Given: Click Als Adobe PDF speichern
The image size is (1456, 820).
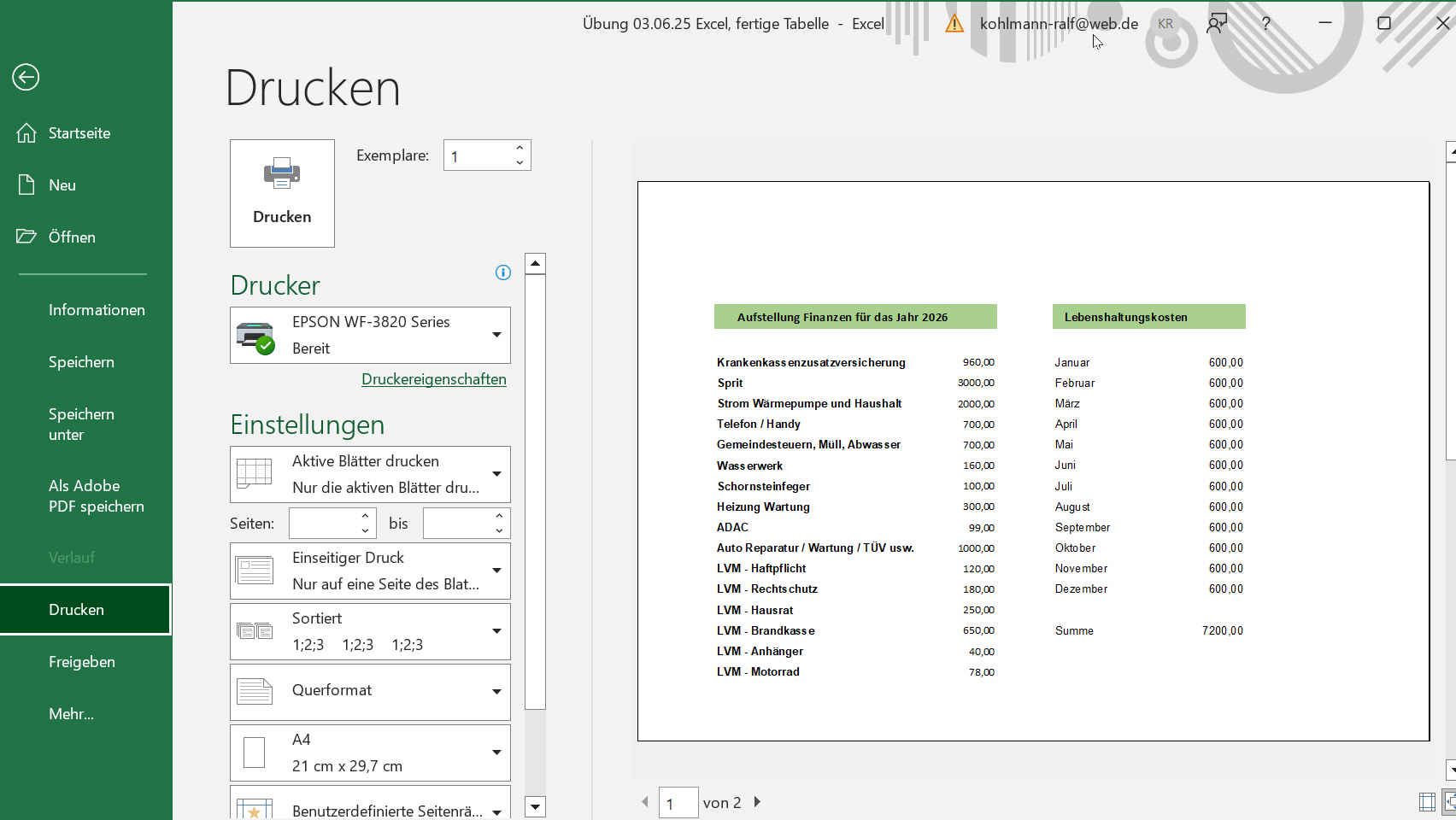Looking at the screenshot, I should click(96, 496).
